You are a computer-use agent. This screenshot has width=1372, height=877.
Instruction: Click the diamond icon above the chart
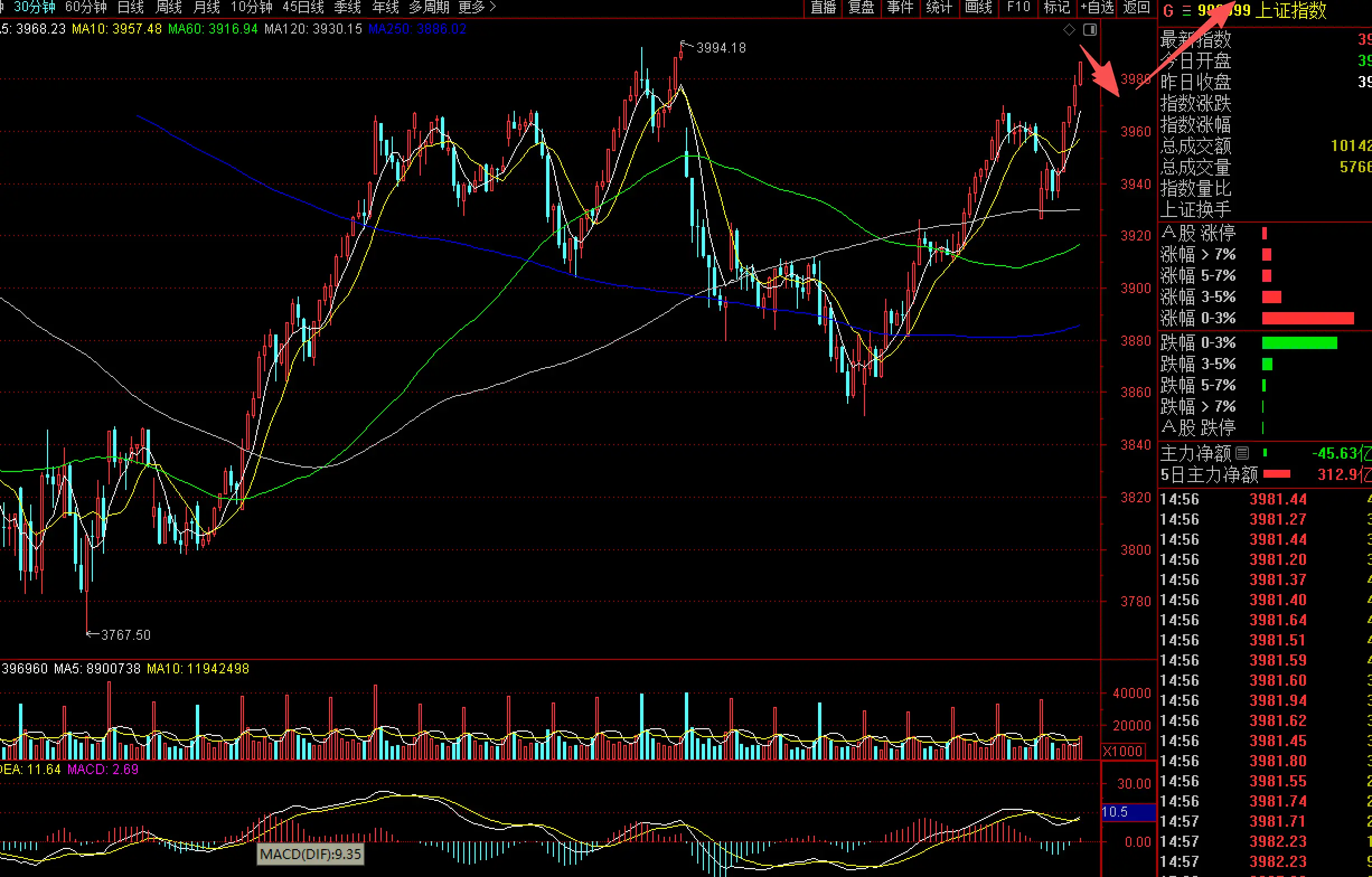coord(1069,30)
